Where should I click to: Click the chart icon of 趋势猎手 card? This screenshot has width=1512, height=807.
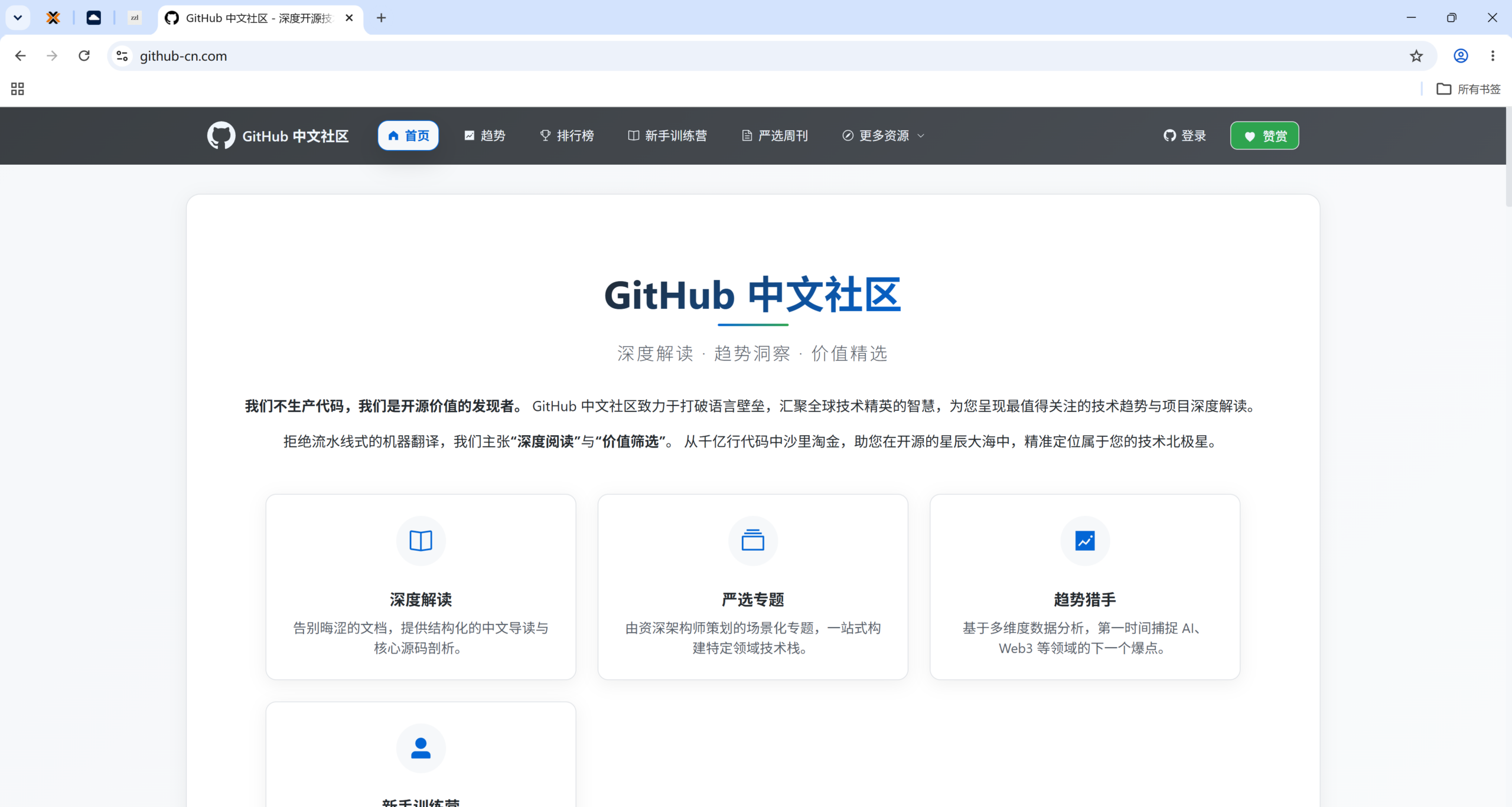(x=1085, y=541)
